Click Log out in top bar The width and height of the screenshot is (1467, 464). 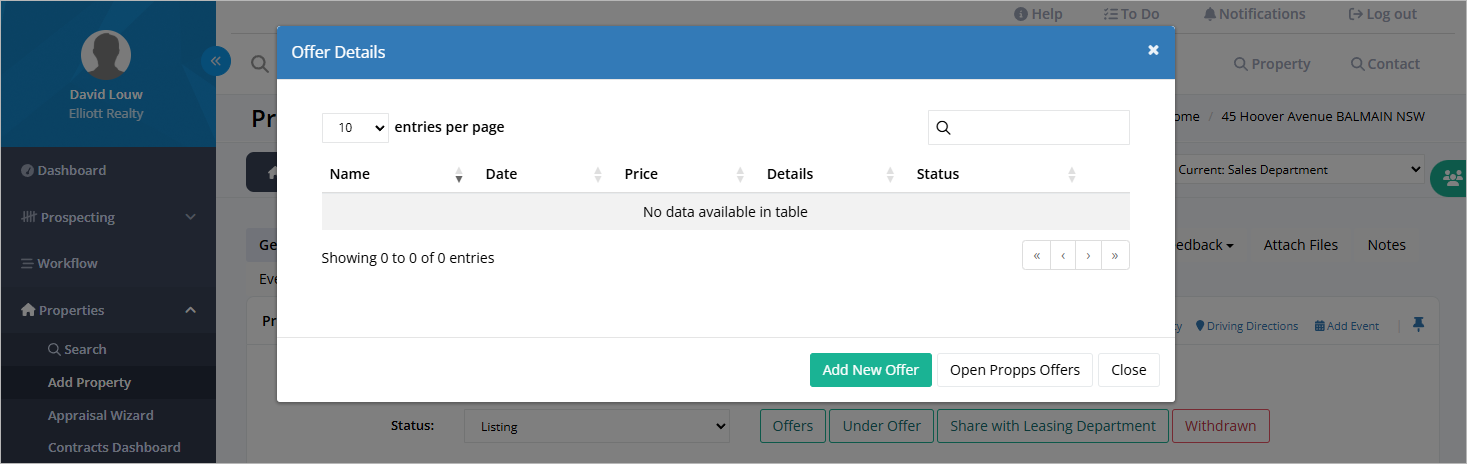[1383, 14]
